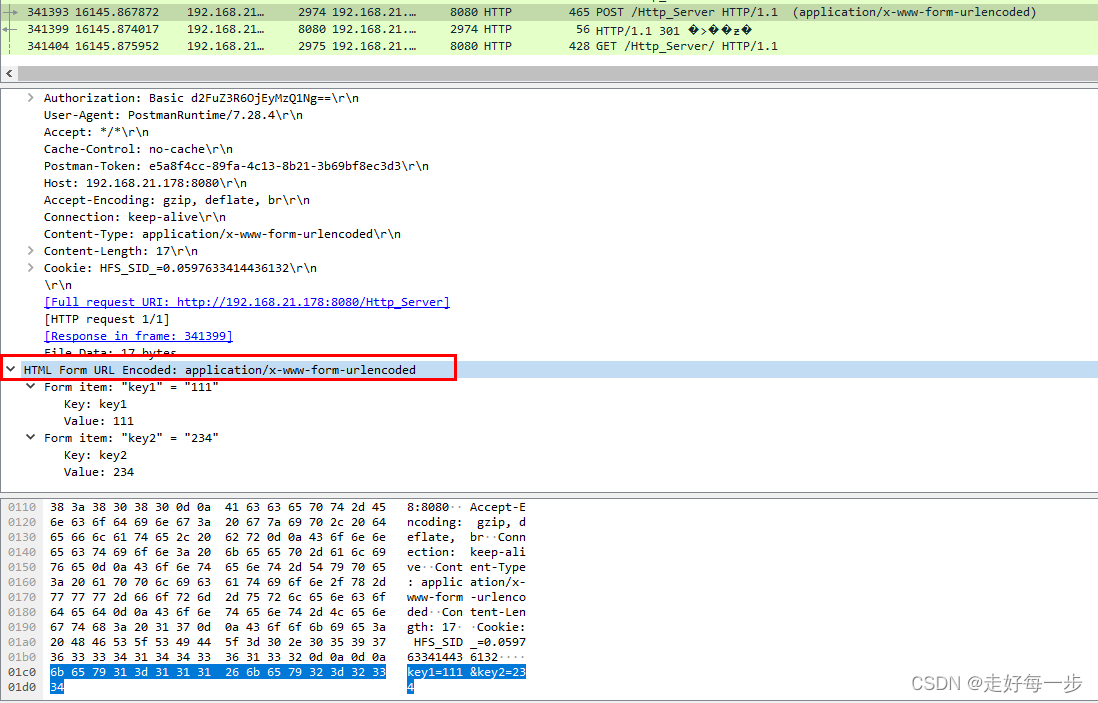Follow the Response in frame 341399 link
The height and width of the screenshot is (703, 1098).
coord(138,335)
